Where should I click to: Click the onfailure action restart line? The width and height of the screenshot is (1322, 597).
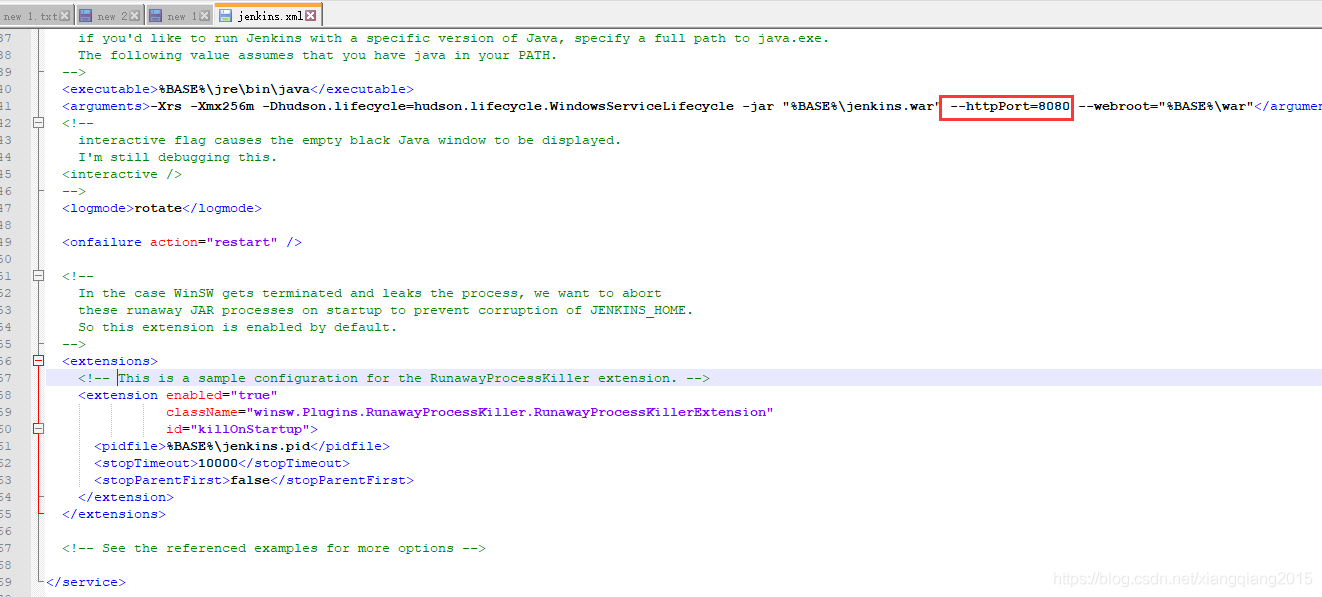(x=182, y=242)
